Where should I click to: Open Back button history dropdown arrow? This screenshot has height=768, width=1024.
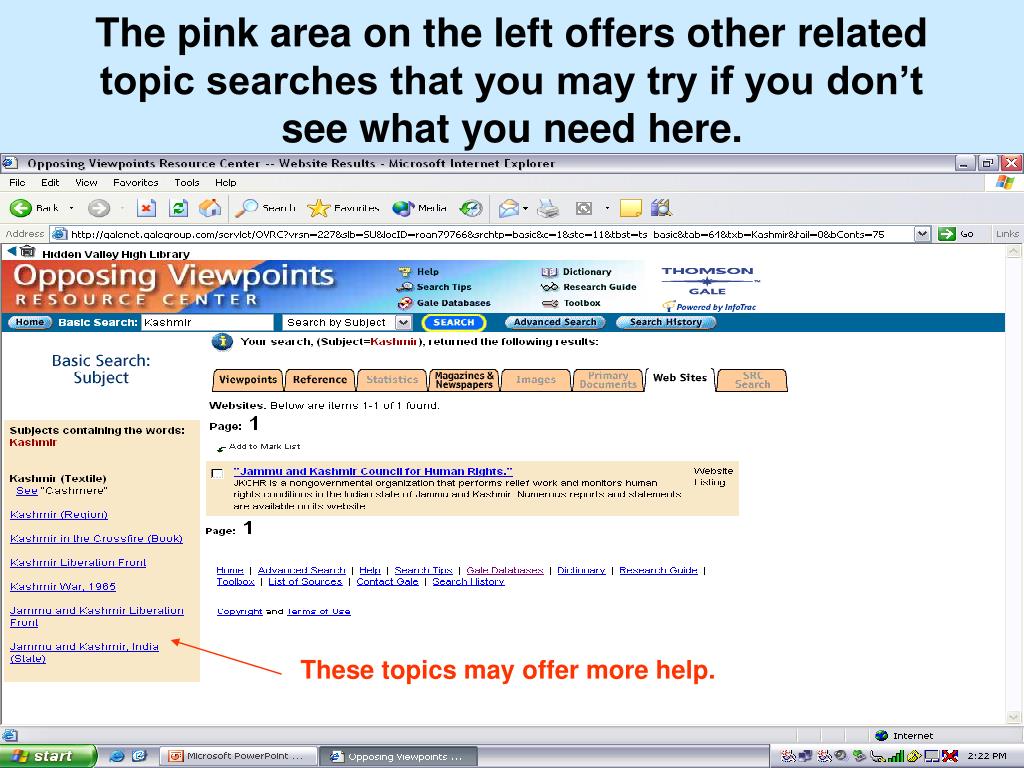[71, 208]
